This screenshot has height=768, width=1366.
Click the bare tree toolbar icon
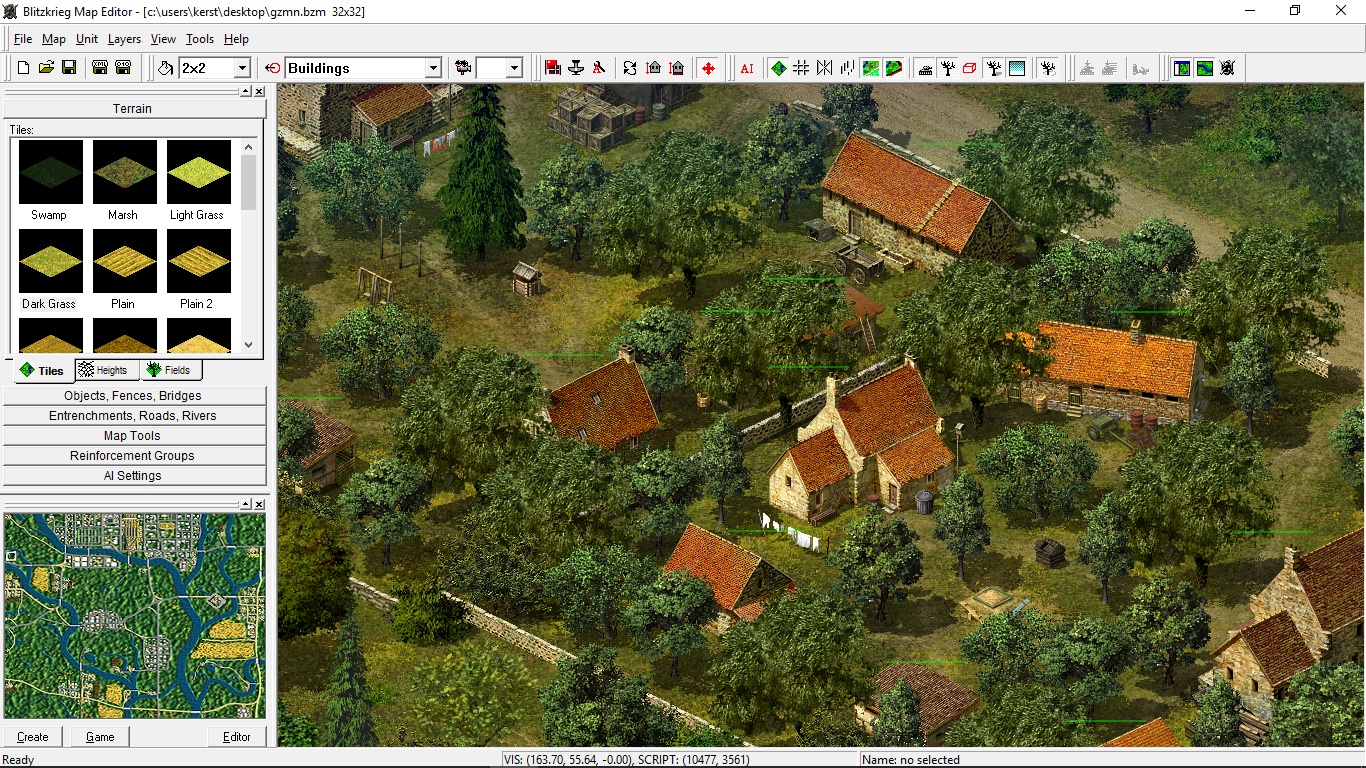tap(948, 68)
